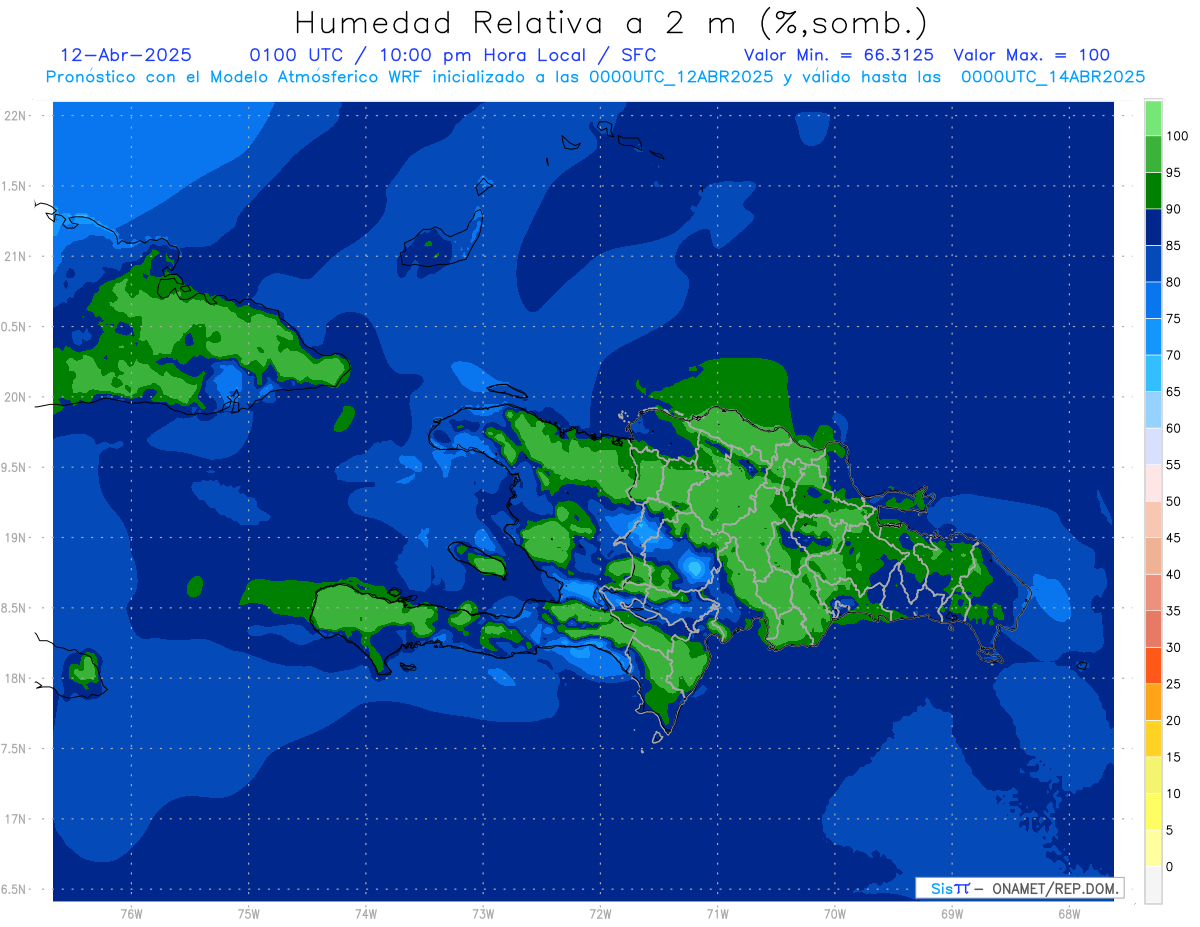Click the '0000UTC_14ABR2025' valid-until timestamp
Screen dimensions: 1200x927
(x=1053, y=76)
